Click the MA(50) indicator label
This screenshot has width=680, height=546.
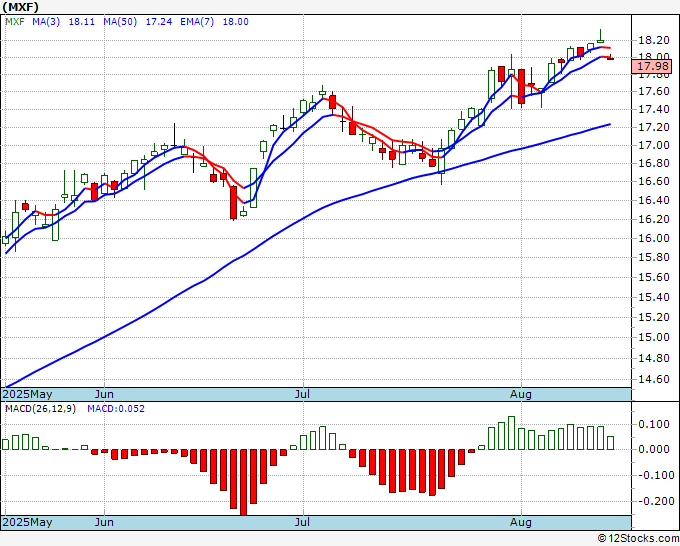coord(120,22)
